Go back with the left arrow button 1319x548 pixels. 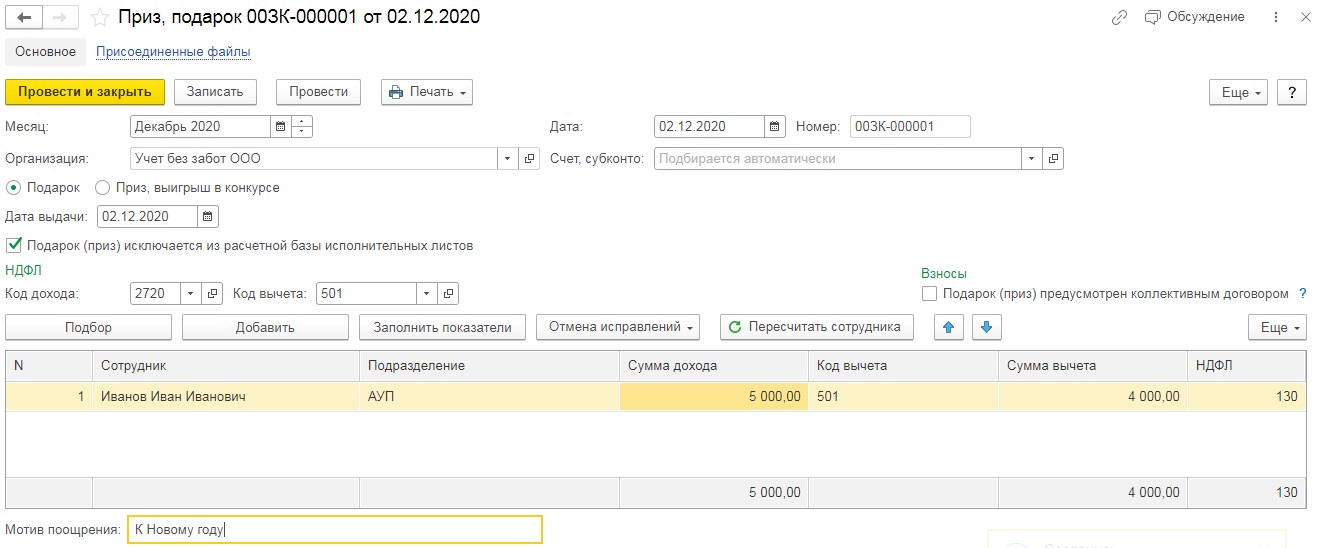[24, 17]
